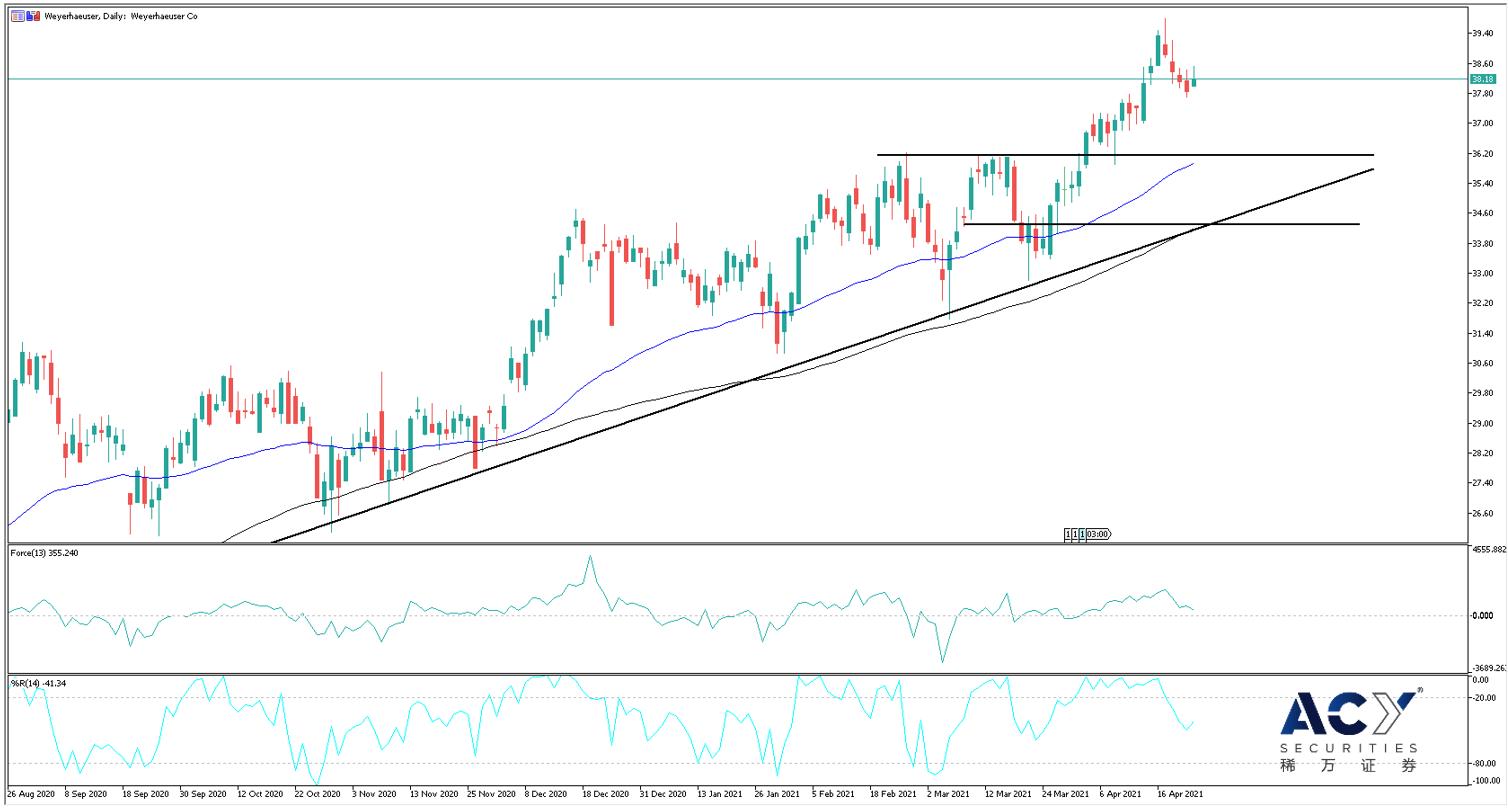
Task: Click the %R(14) -41.34 indicator label
Action: coord(39,683)
